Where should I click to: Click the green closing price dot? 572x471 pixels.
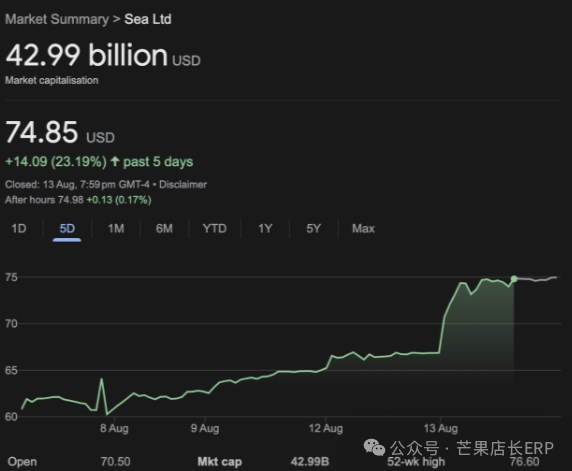[514, 279]
